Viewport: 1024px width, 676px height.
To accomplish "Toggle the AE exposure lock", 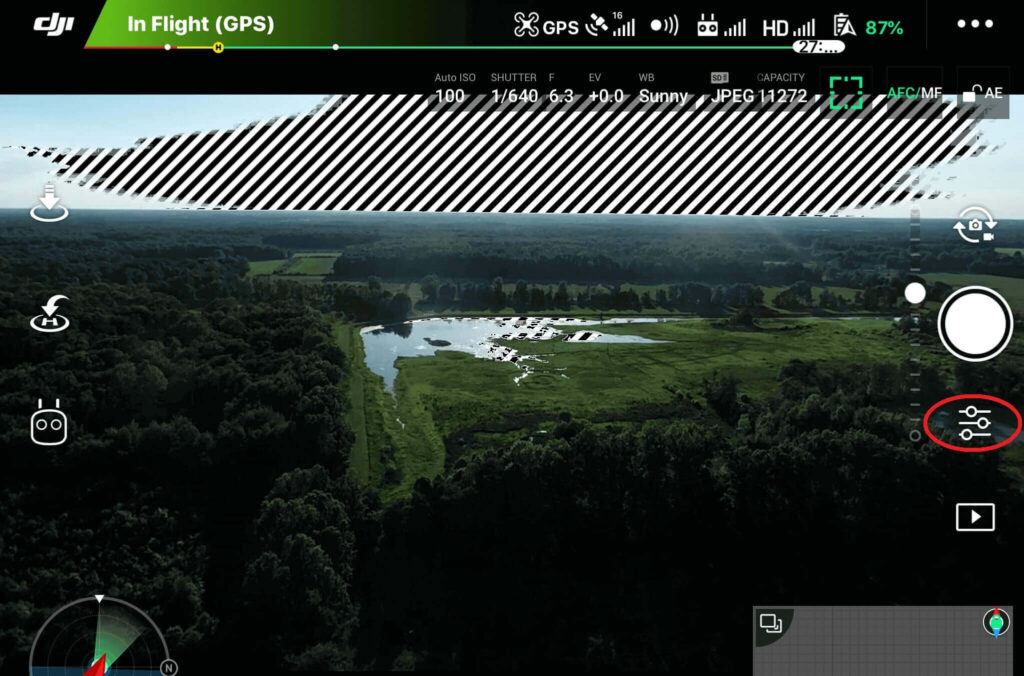I will pos(984,93).
